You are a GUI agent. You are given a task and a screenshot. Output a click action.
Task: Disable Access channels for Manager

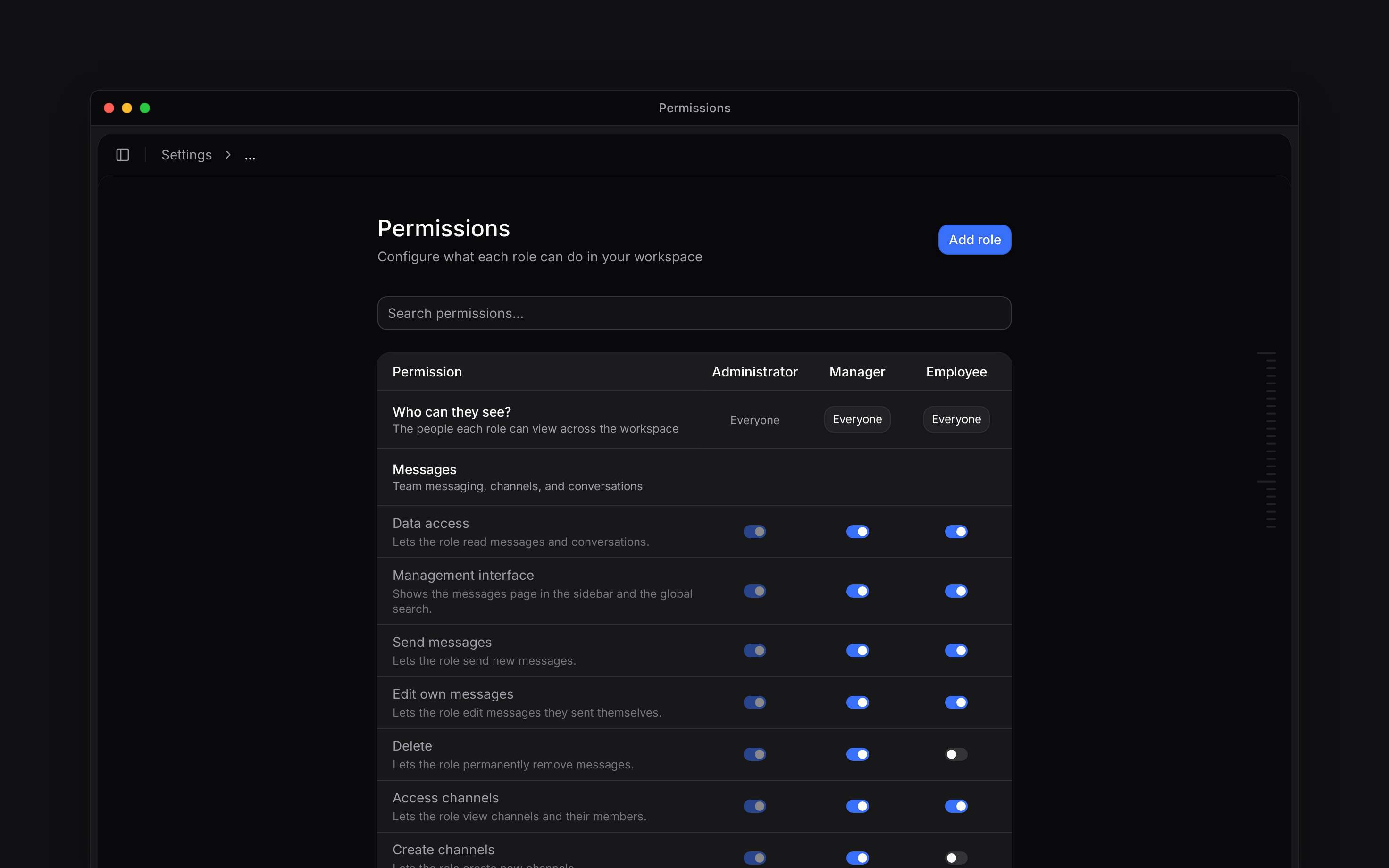[x=857, y=806]
